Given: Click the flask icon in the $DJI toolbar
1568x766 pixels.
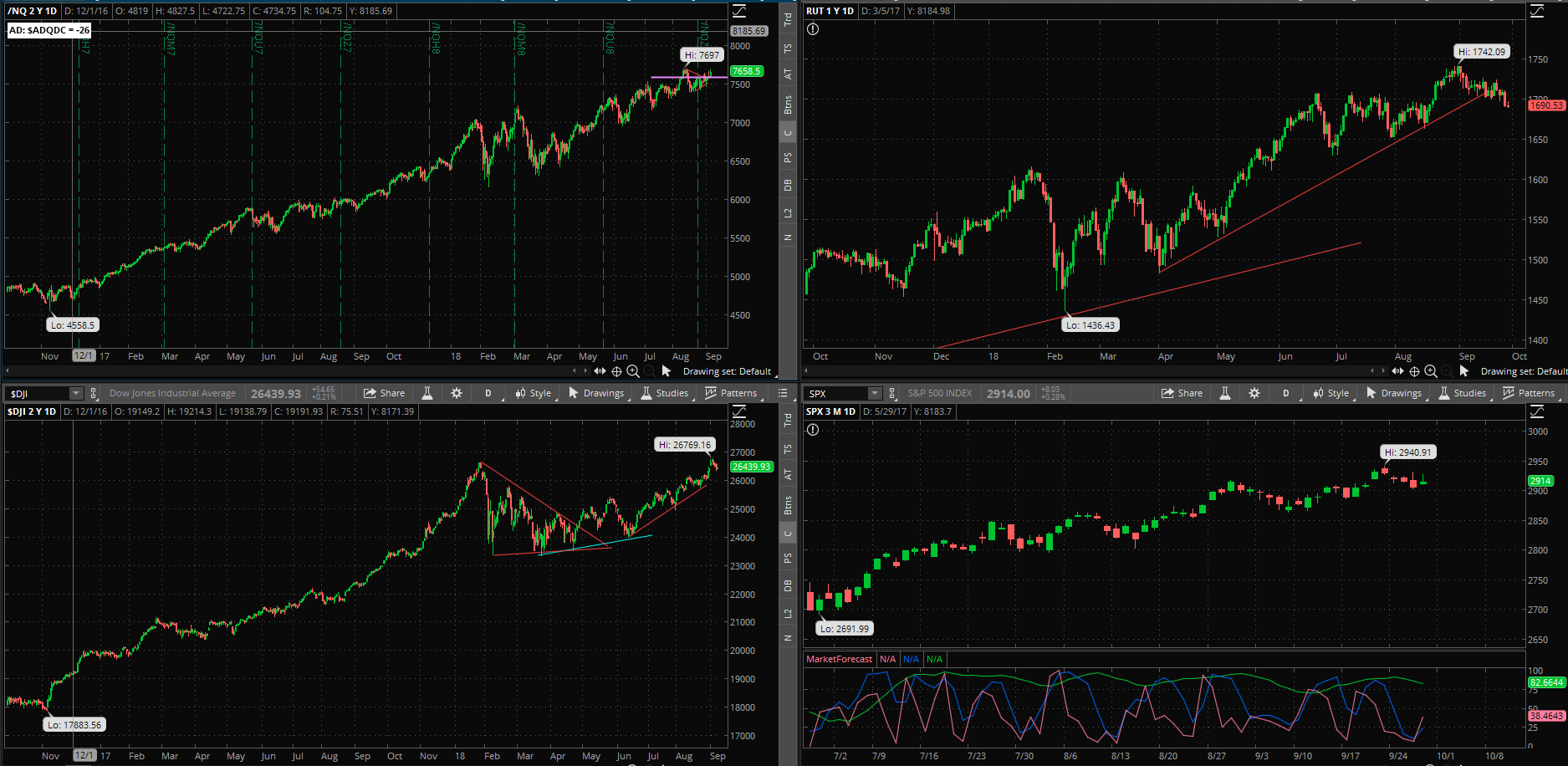Looking at the screenshot, I should click(427, 393).
